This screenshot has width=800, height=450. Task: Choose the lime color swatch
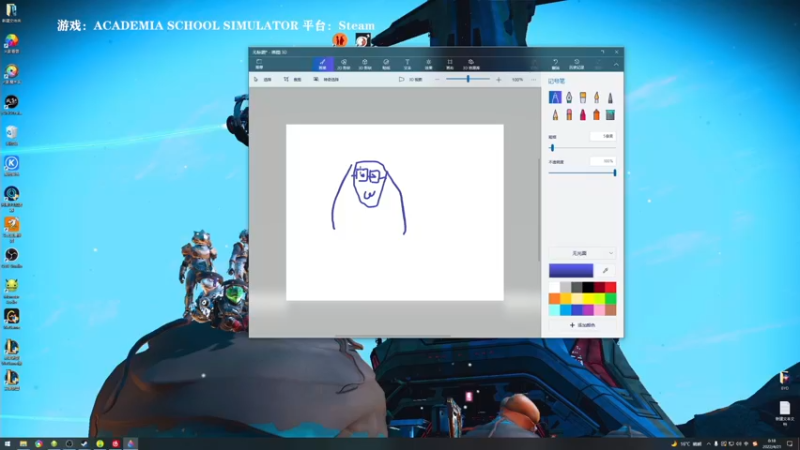[x=599, y=298]
